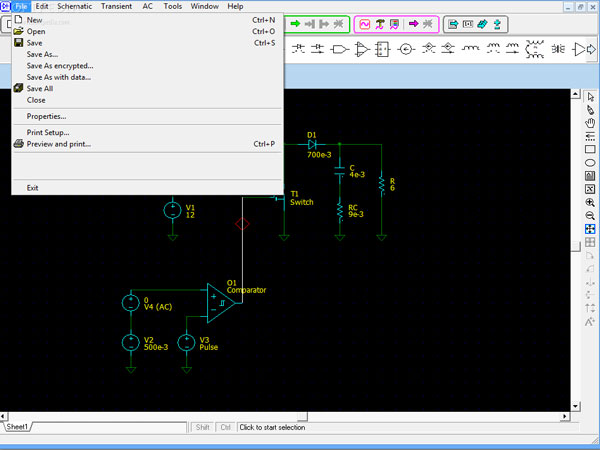Select the ellipse drawing tool
This screenshot has width=600, height=450.
coord(590,162)
